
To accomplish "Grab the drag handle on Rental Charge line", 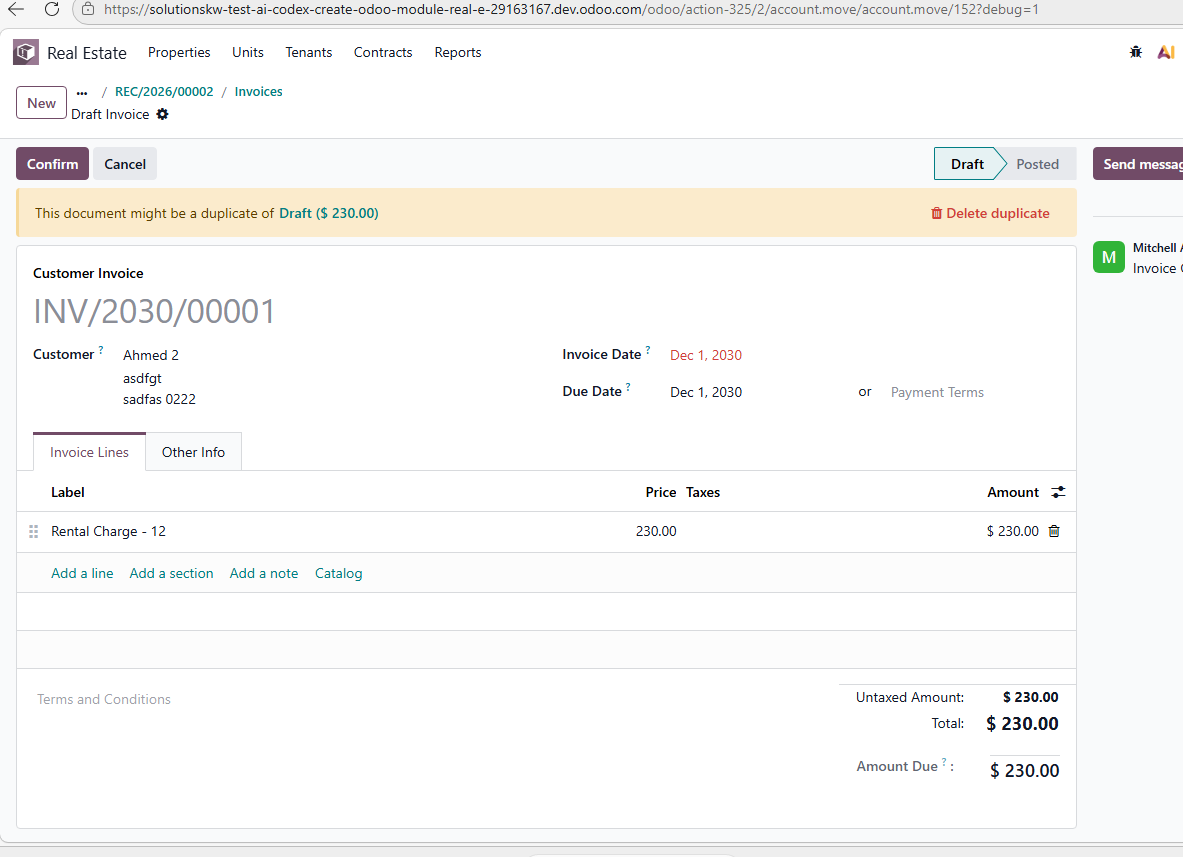I will click(x=34, y=532).
